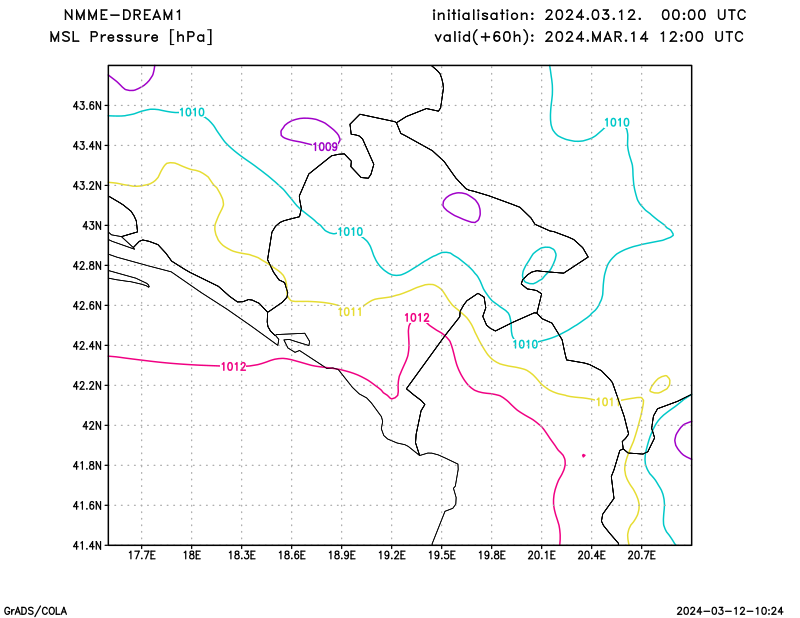
Task: Click the NMME-DREAM1 model title
Action: pyautogui.click(x=123, y=15)
